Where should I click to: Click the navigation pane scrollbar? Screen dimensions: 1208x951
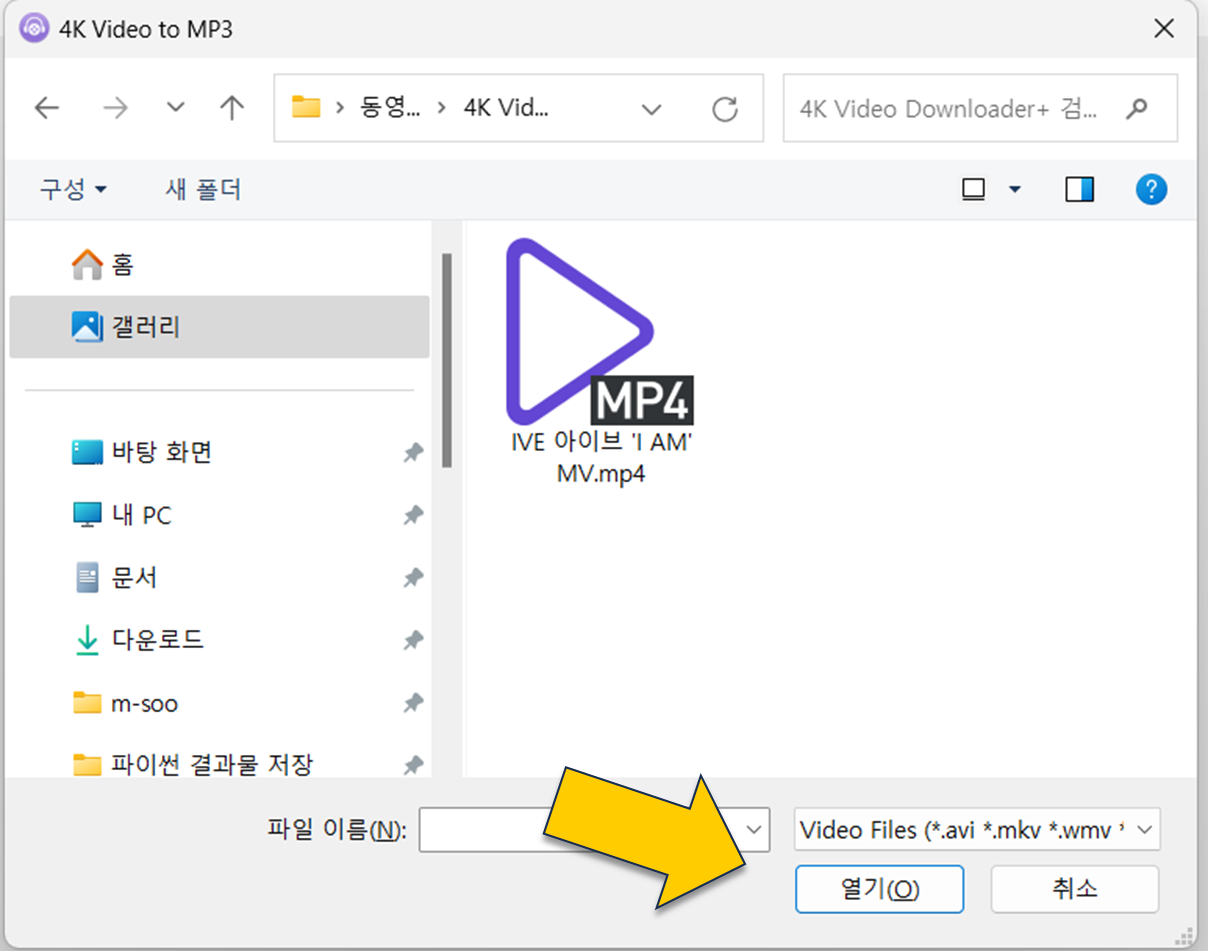tap(447, 361)
